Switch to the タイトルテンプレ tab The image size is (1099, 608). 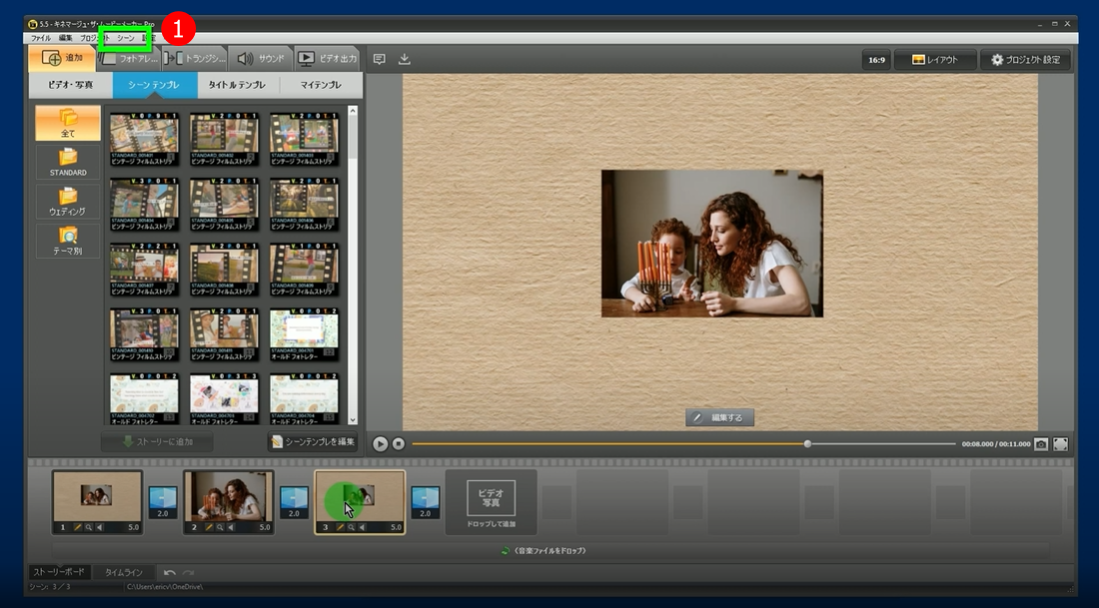[237, 85]
